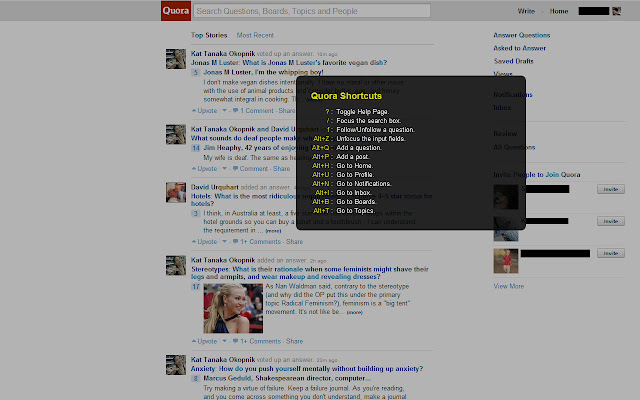Click Invite button for third suggested person

click(x=611, y=253)
